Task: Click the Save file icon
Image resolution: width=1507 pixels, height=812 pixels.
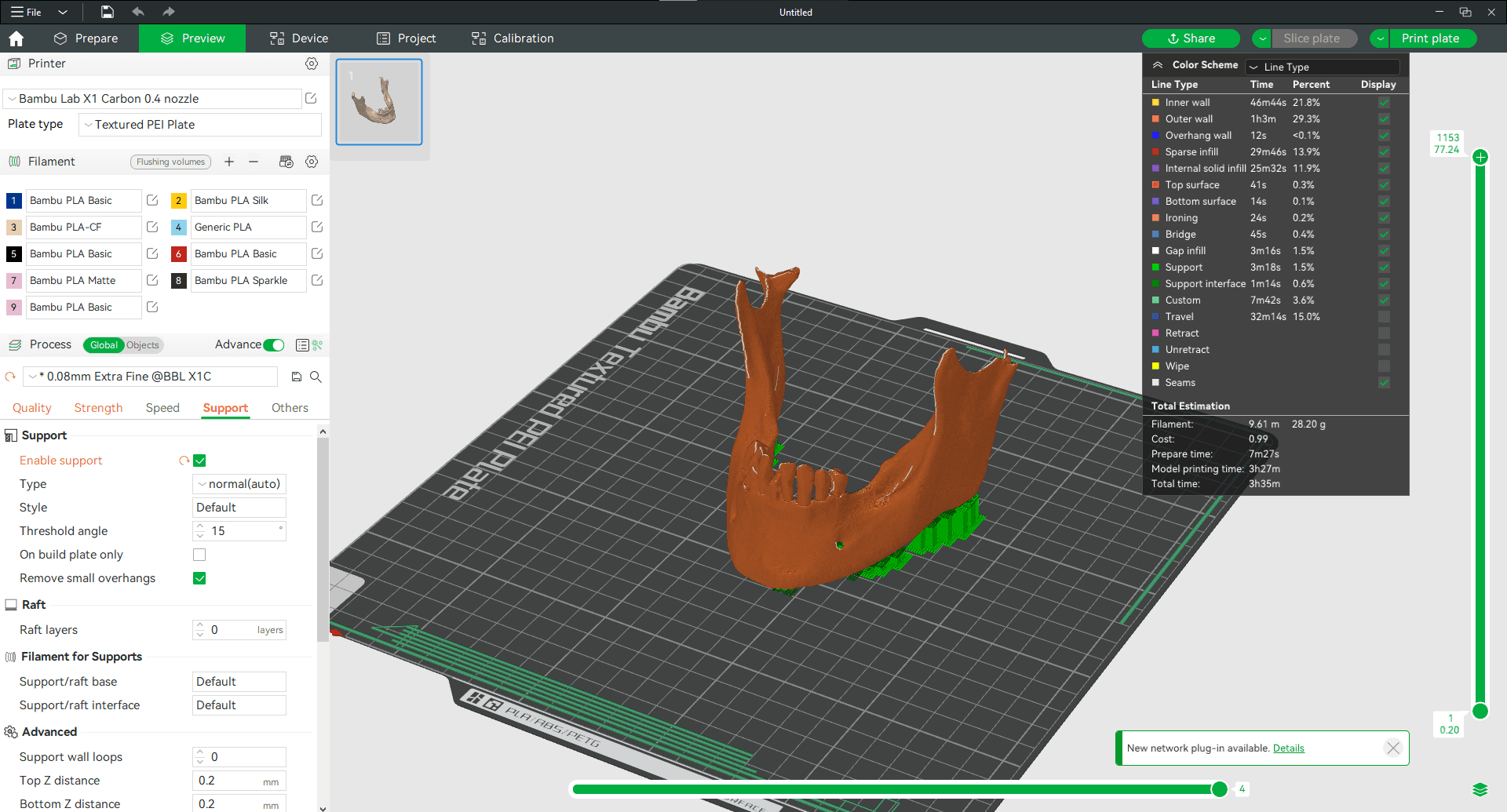Action: pos(108,12)
